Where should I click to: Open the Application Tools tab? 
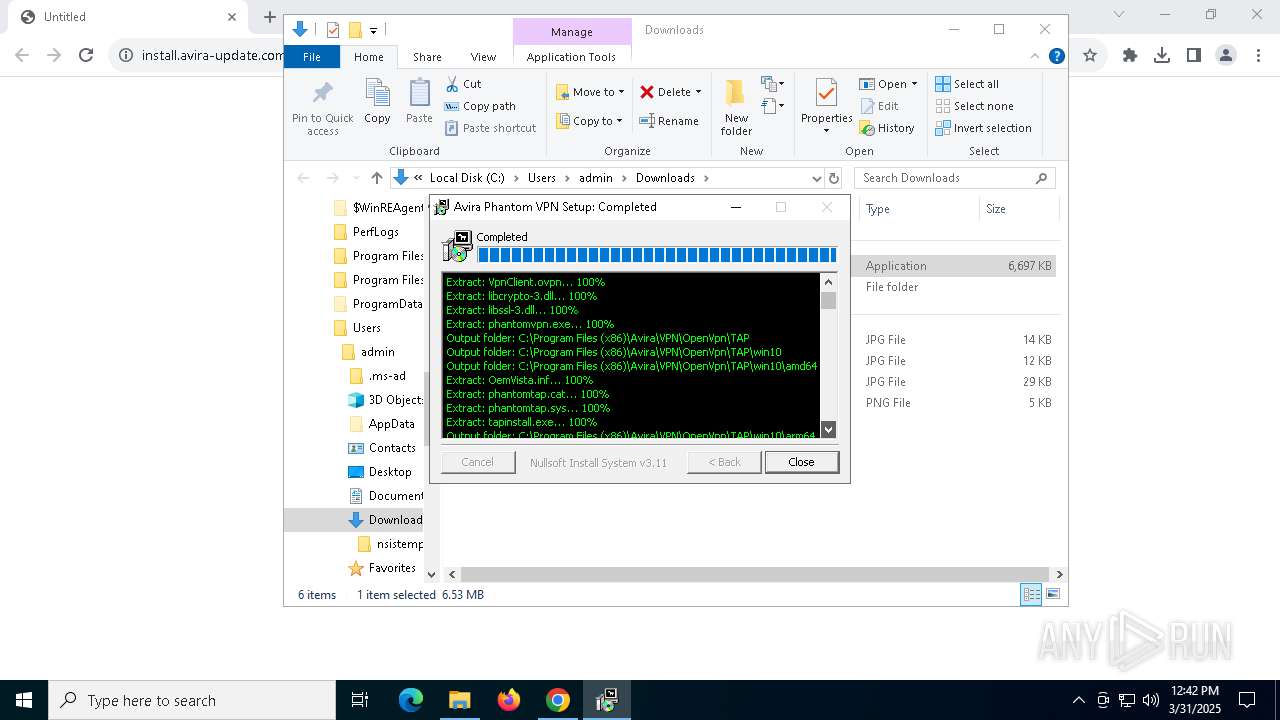pyautogui.click(x=571, y=57)
